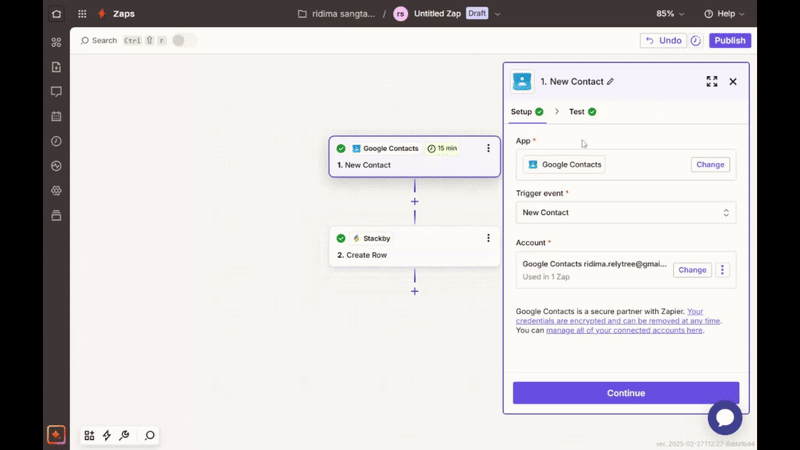Open the dashboard icon in the sidebar
This screenshot has width=800, height=450.
point(56,42)
